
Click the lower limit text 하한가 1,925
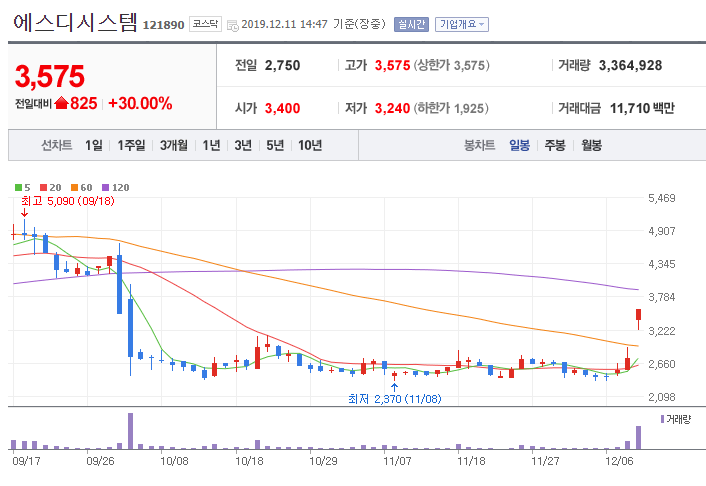451,109
